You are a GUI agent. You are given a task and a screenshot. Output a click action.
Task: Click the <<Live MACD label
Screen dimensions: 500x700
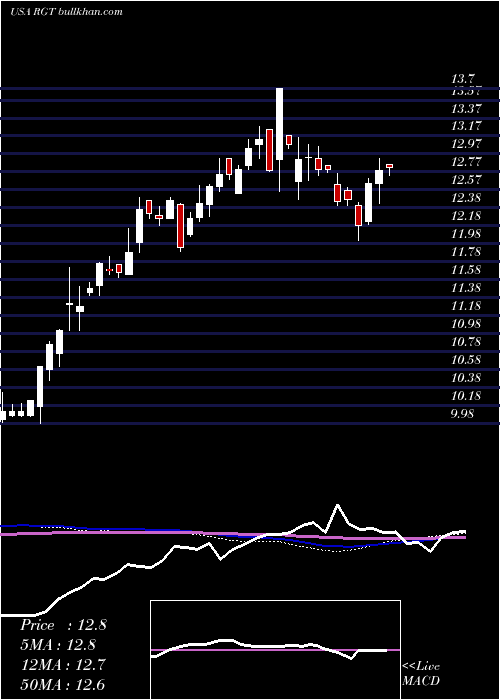coord(421,673)
